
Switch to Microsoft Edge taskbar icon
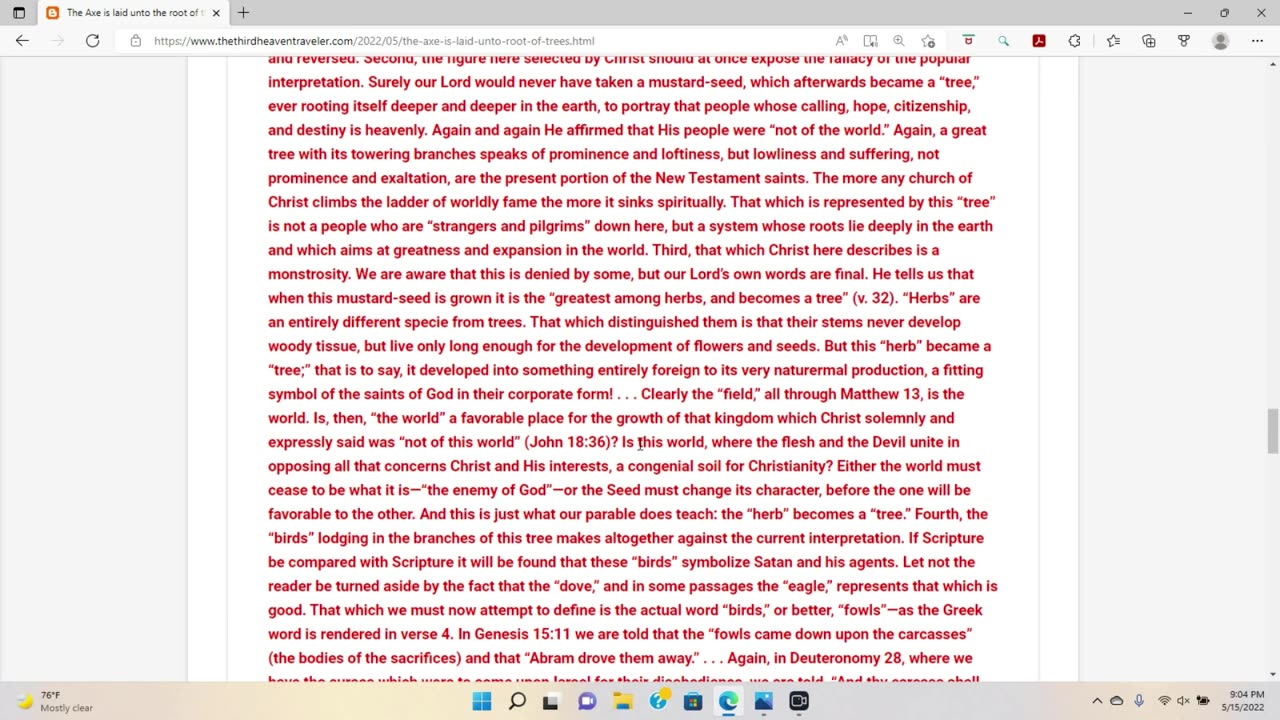point(728,701)
